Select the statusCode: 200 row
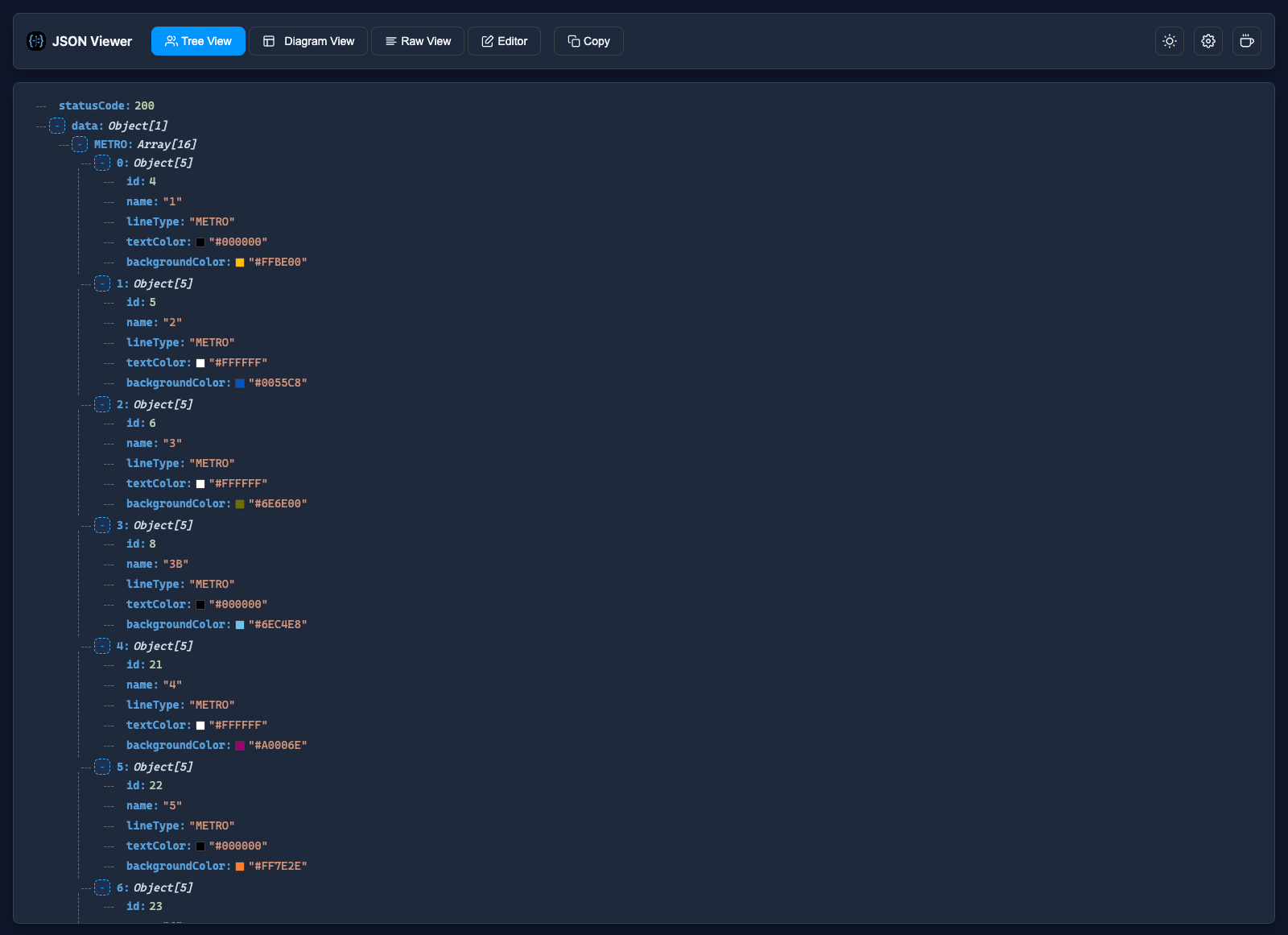Viewport: 1288px width, 935px height. 106,105
